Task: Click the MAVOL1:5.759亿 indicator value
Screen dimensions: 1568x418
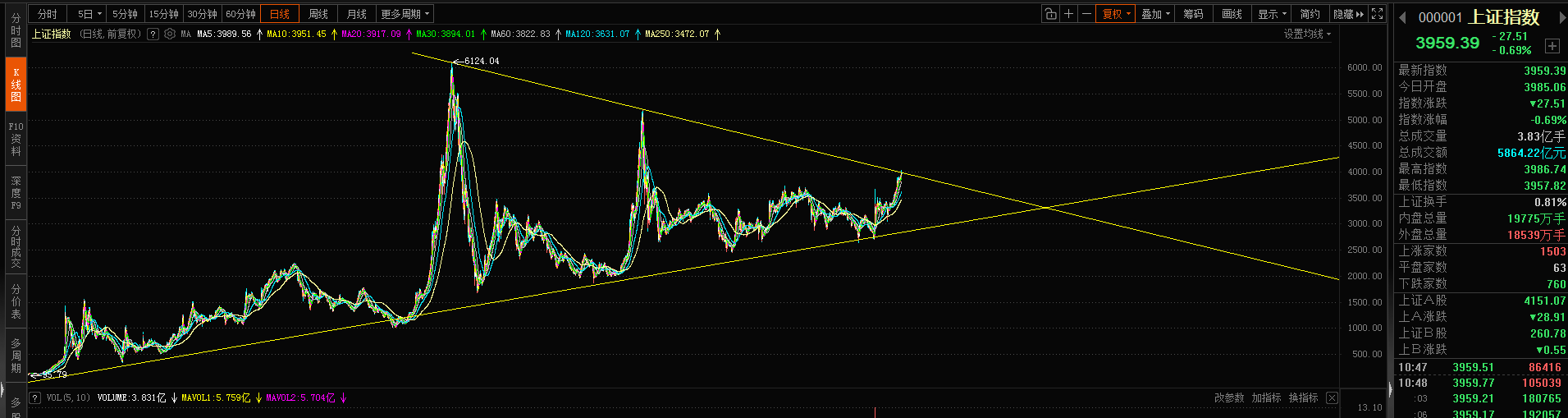Action: point(216,397)
